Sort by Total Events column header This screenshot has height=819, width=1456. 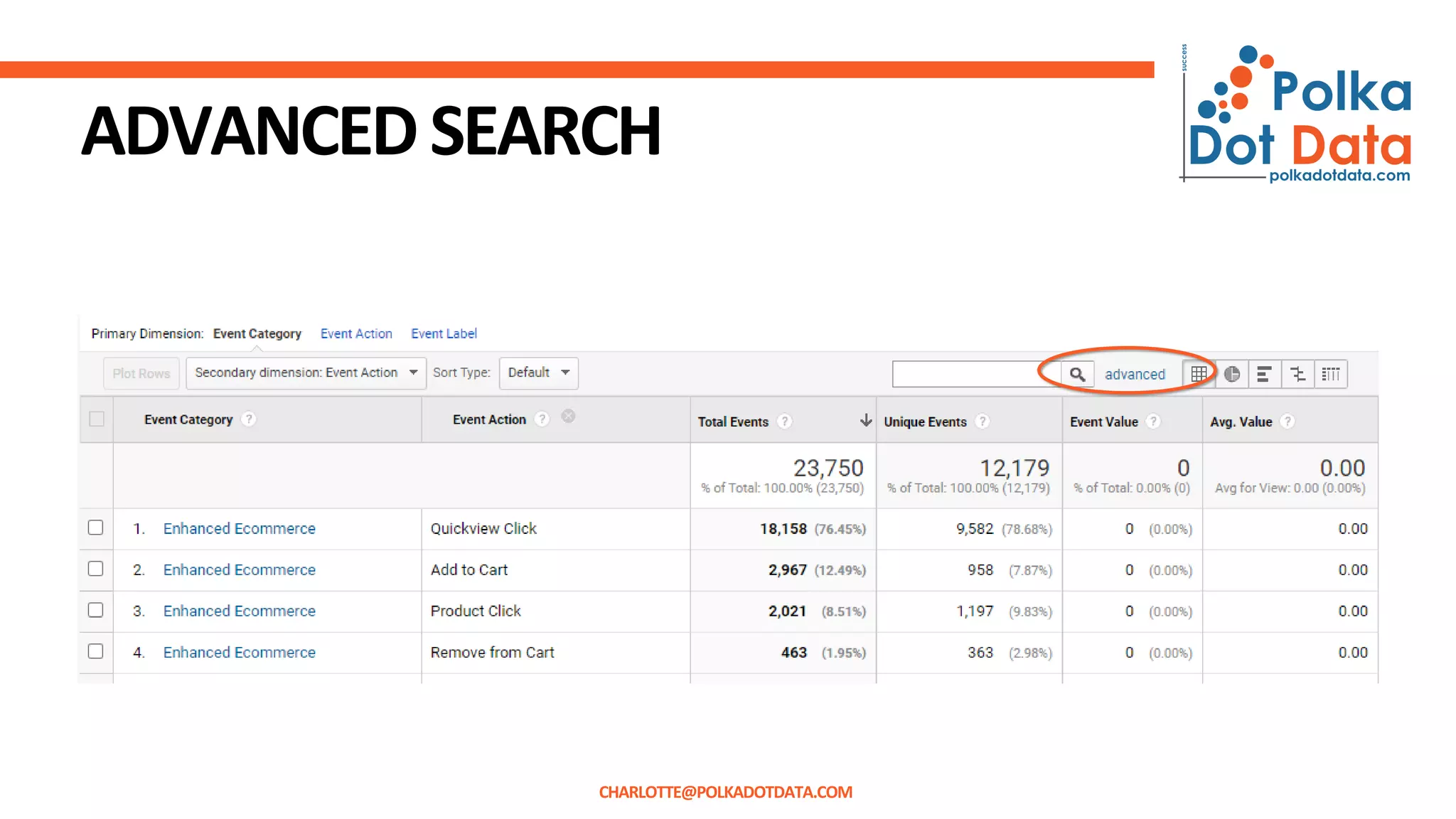(733, 422)
